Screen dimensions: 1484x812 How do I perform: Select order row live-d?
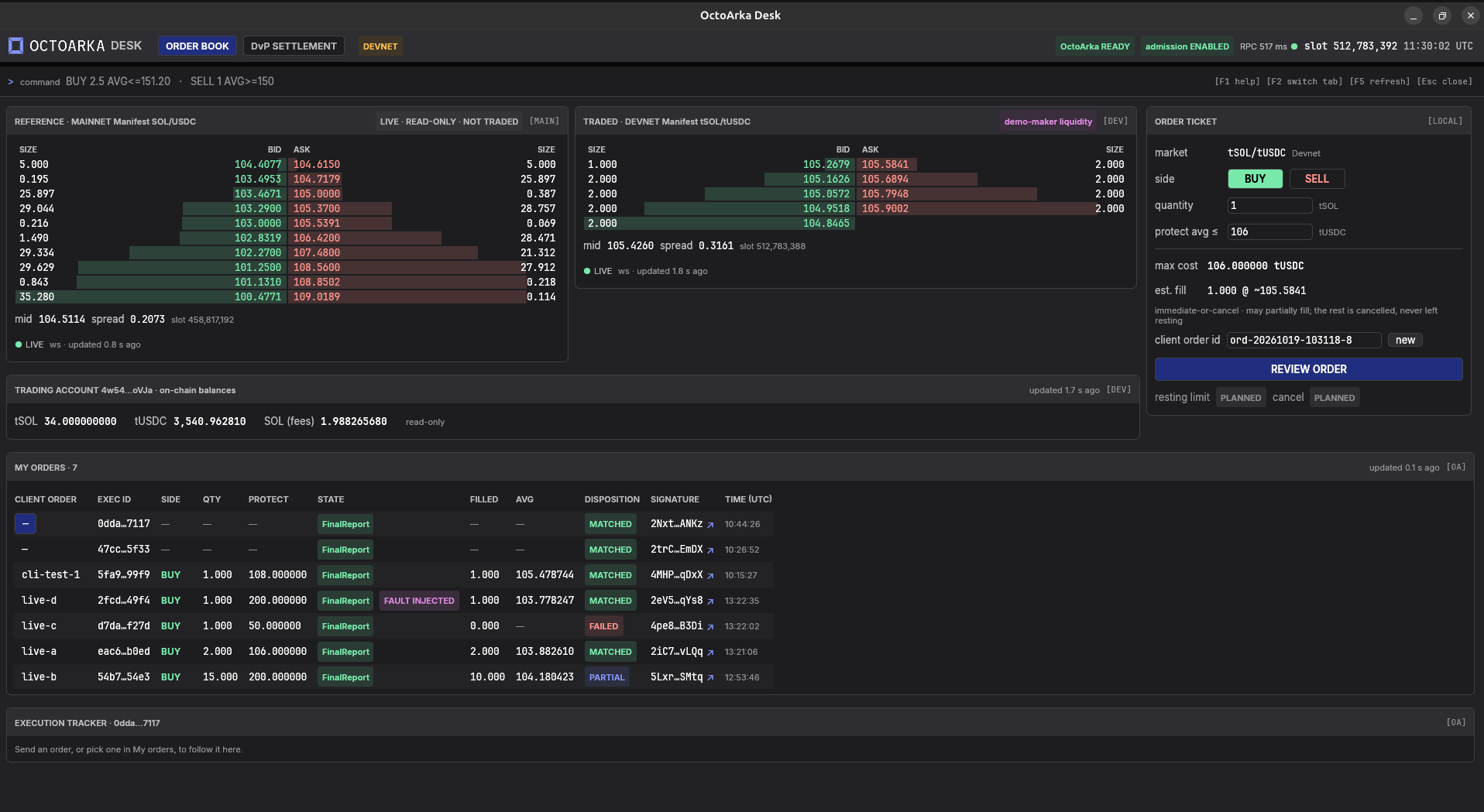[x=393, y=601]
